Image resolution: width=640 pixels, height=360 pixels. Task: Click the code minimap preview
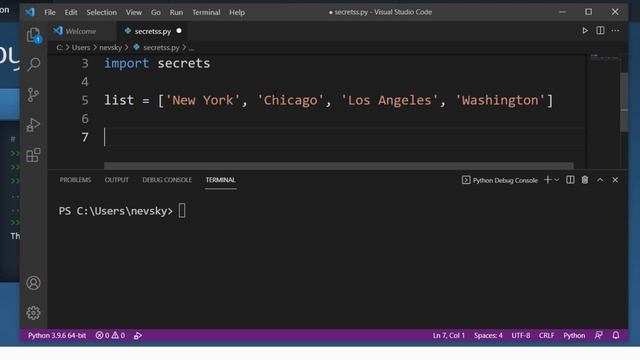coord(604,58)
